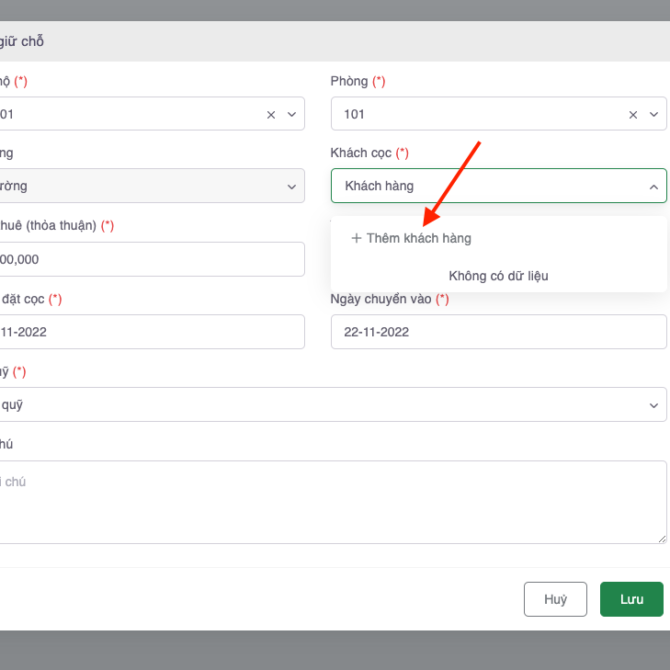The height and width of the screenshot is (670, 670).
Task: Clear the Phòng selection with the x icon
Action: point(633,115)
